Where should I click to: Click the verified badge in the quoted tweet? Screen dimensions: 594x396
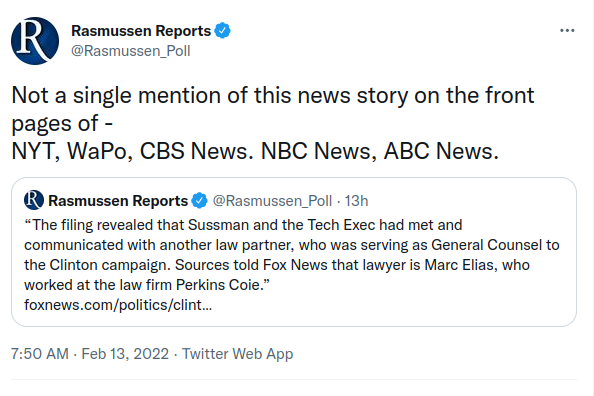[199, 200]
